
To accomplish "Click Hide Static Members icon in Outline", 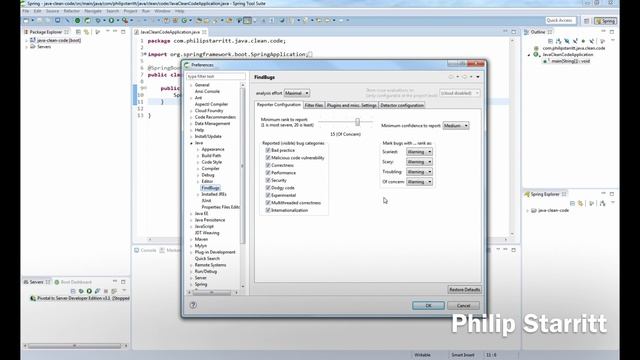I will [x=575, y=41].
